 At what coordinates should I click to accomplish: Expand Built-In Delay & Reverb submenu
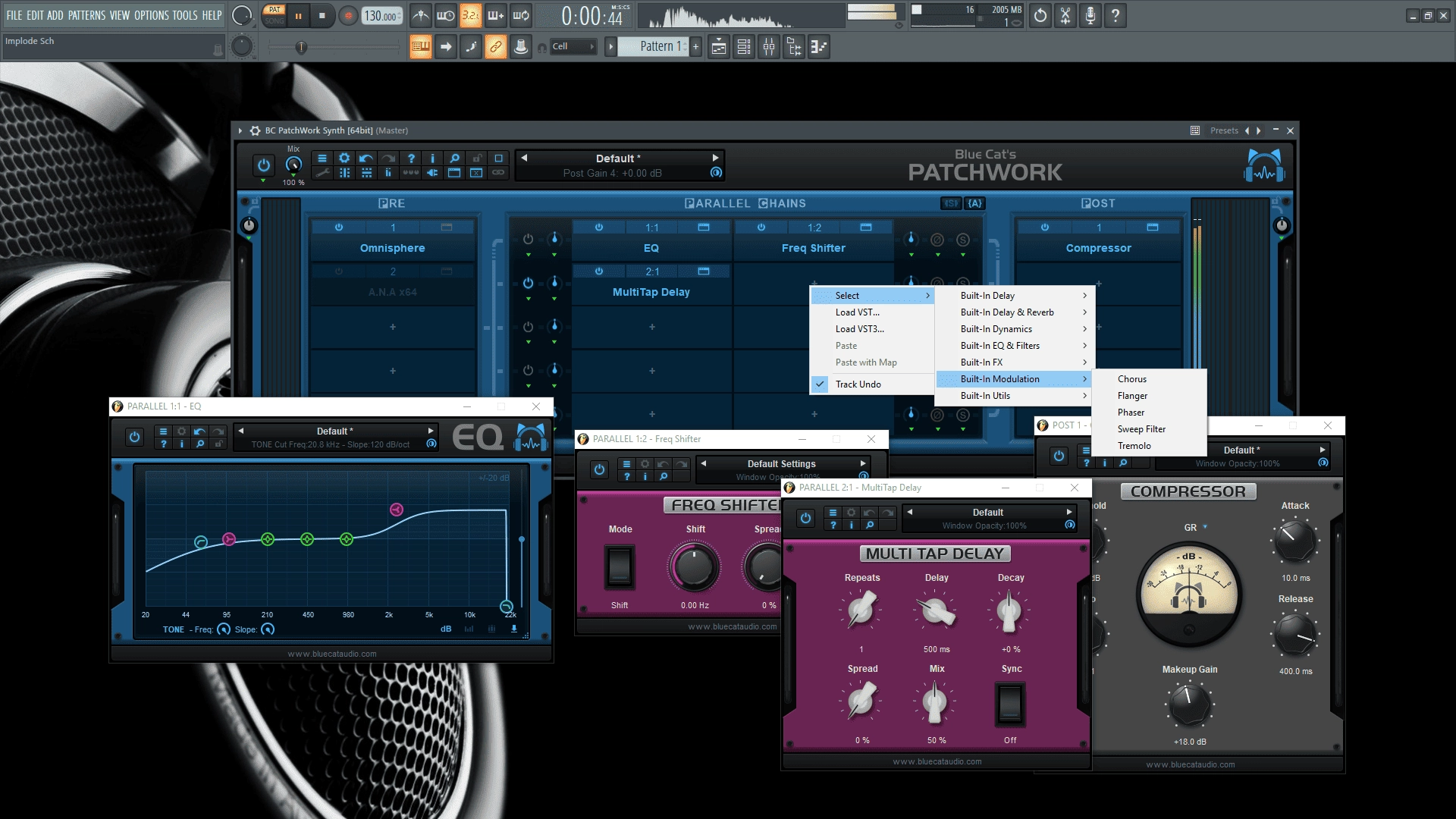point(1014,312)
